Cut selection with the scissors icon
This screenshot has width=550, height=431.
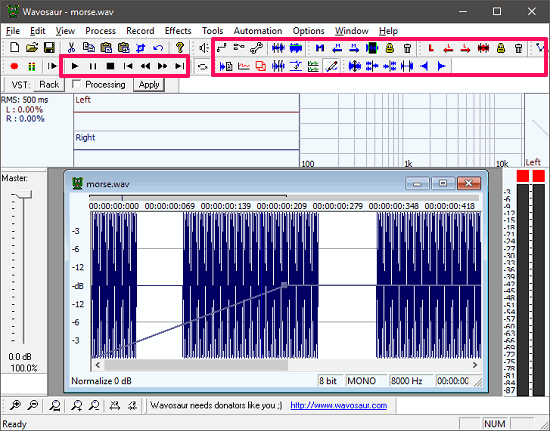click(71, 47)
